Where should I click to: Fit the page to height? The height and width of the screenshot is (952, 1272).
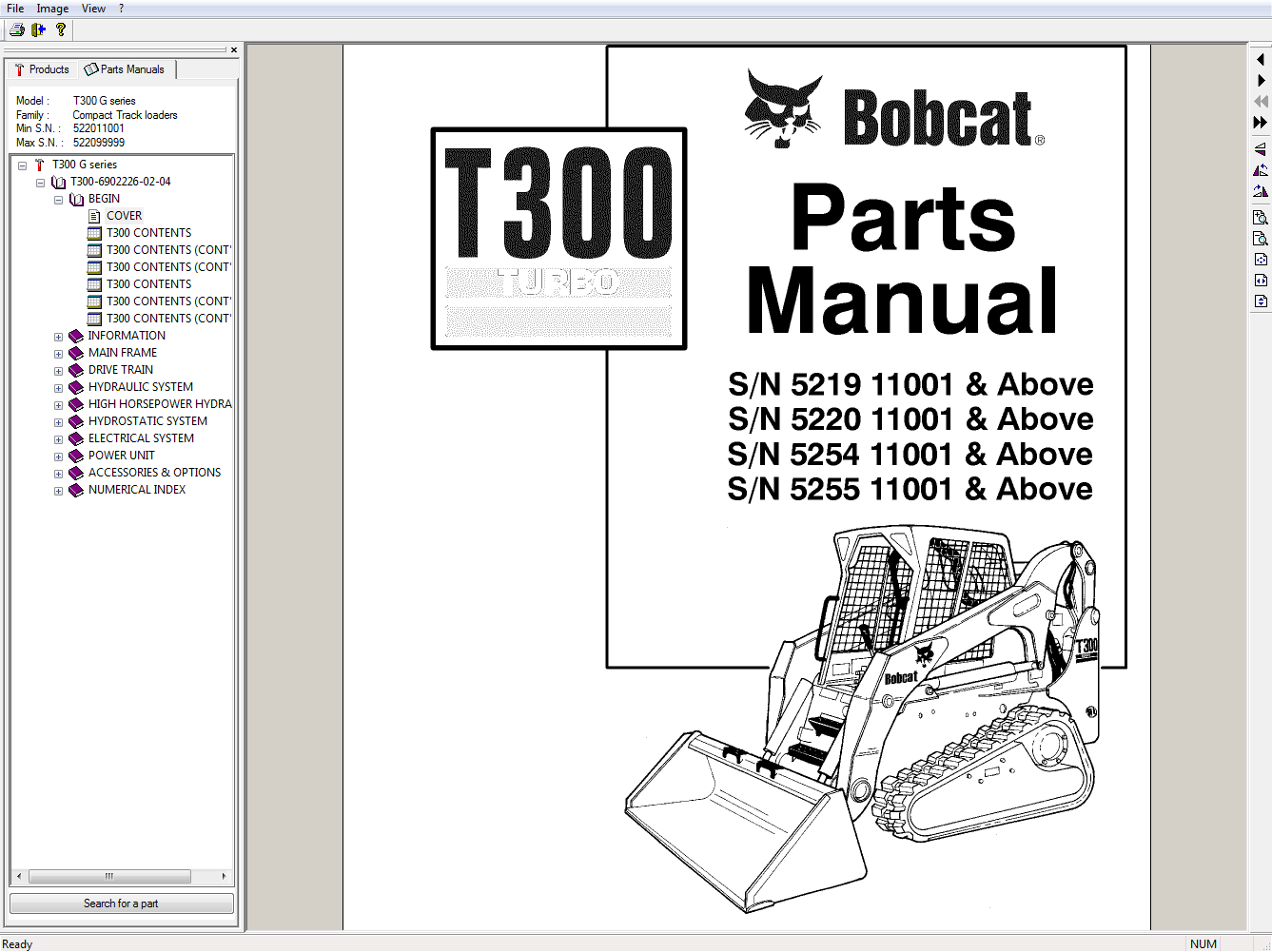click(x=1261, y=301)
